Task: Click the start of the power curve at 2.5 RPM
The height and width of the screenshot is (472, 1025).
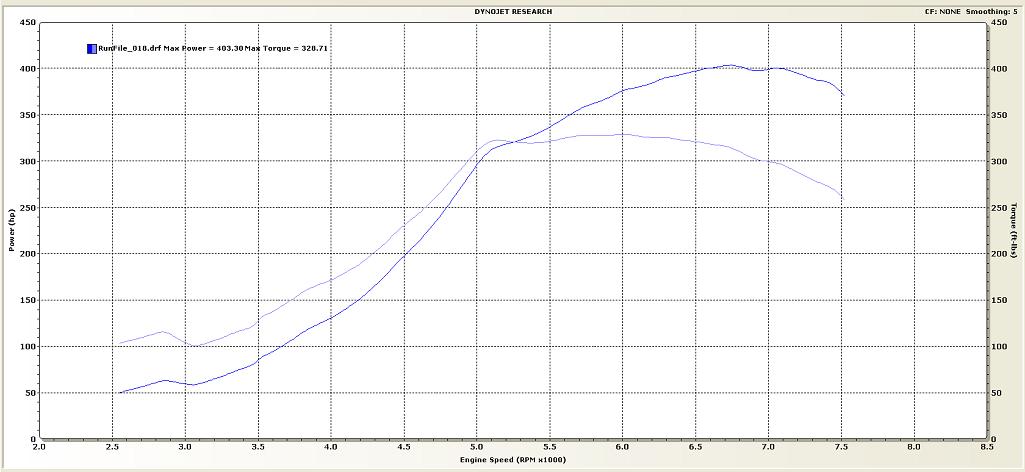Action: click(120, 392)
